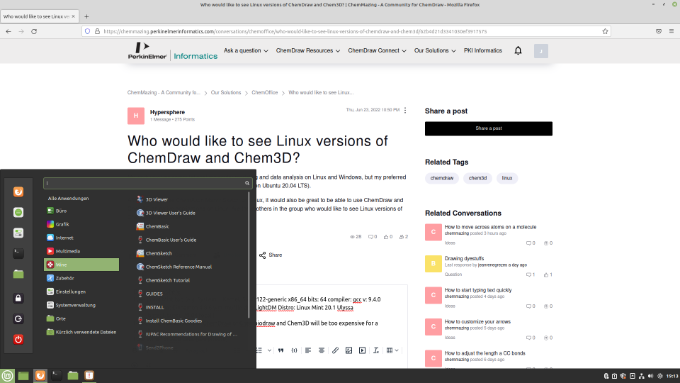Open the chem3d related tag
The height and width of the screenshot is (383, 680).
pos(477,178)
